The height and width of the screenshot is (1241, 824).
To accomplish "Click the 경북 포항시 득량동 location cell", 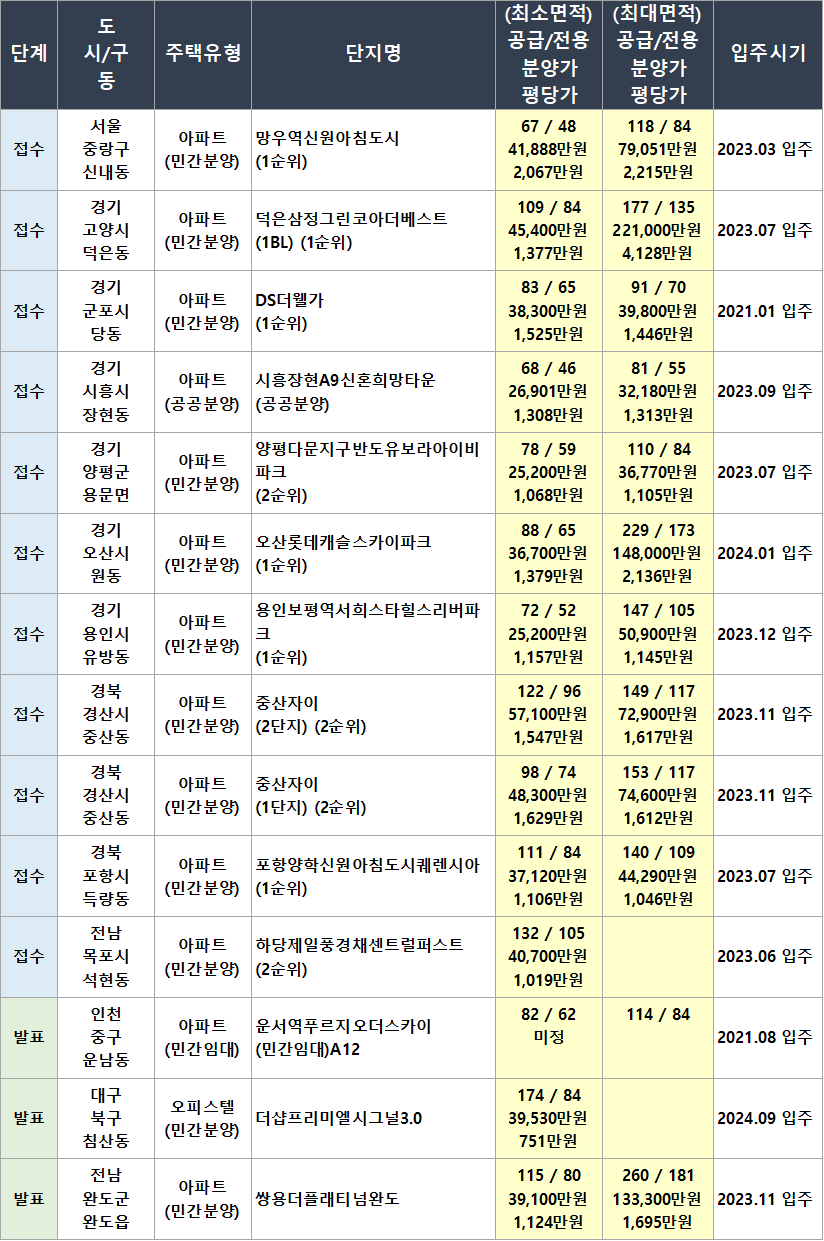I will (106, 877).
